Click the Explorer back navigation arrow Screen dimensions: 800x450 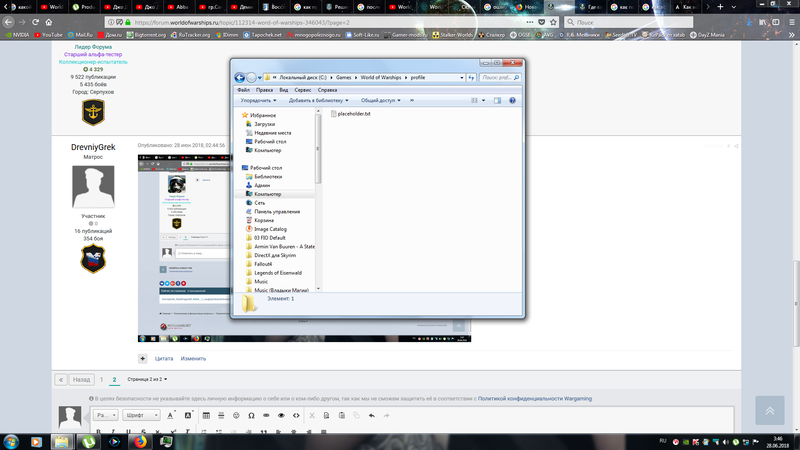click(x=240, y=77)
